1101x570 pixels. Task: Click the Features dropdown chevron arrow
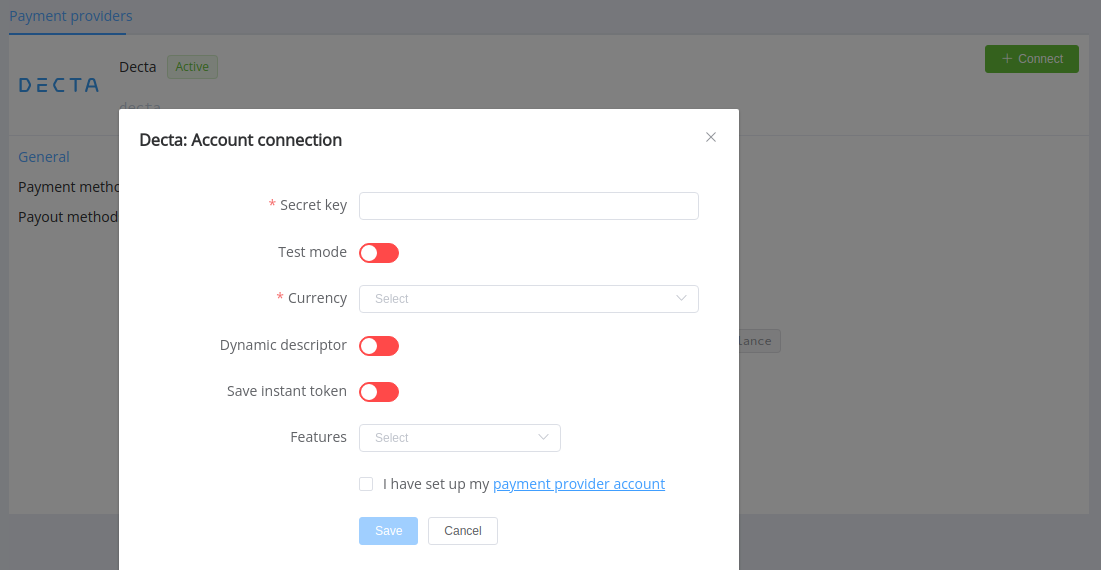(543, 437)
